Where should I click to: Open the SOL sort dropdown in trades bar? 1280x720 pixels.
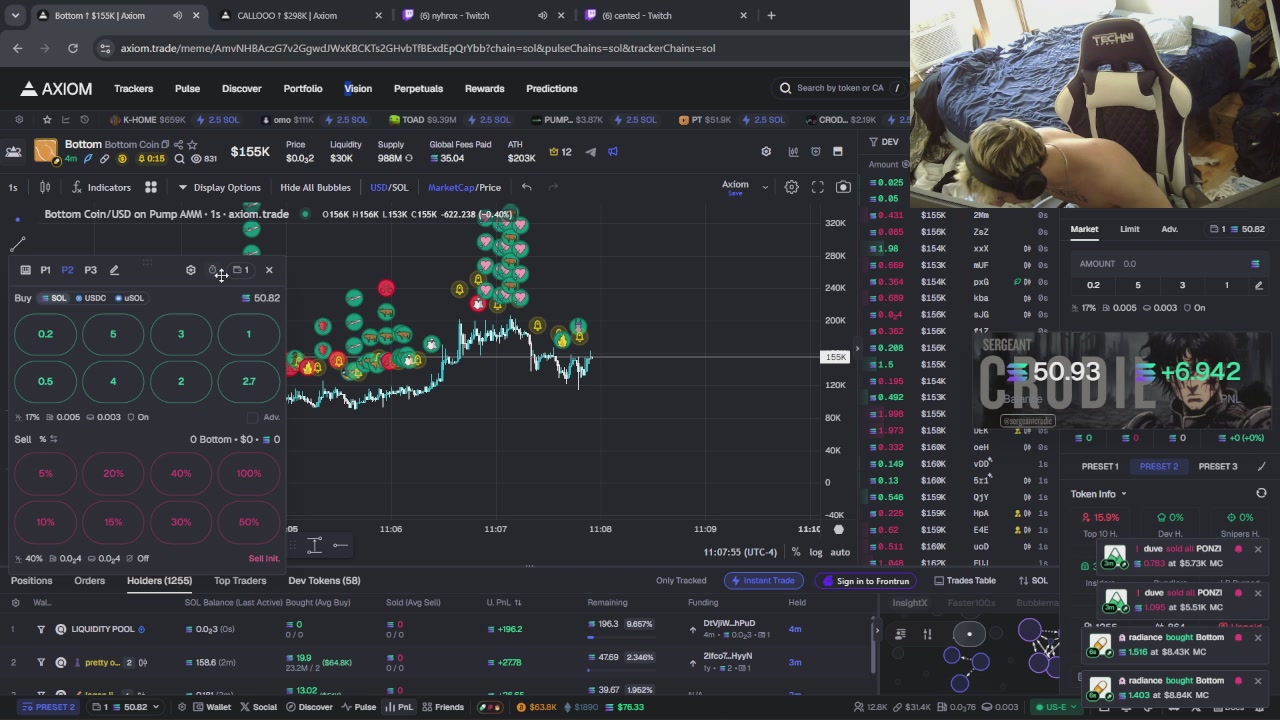(1033, 581)
